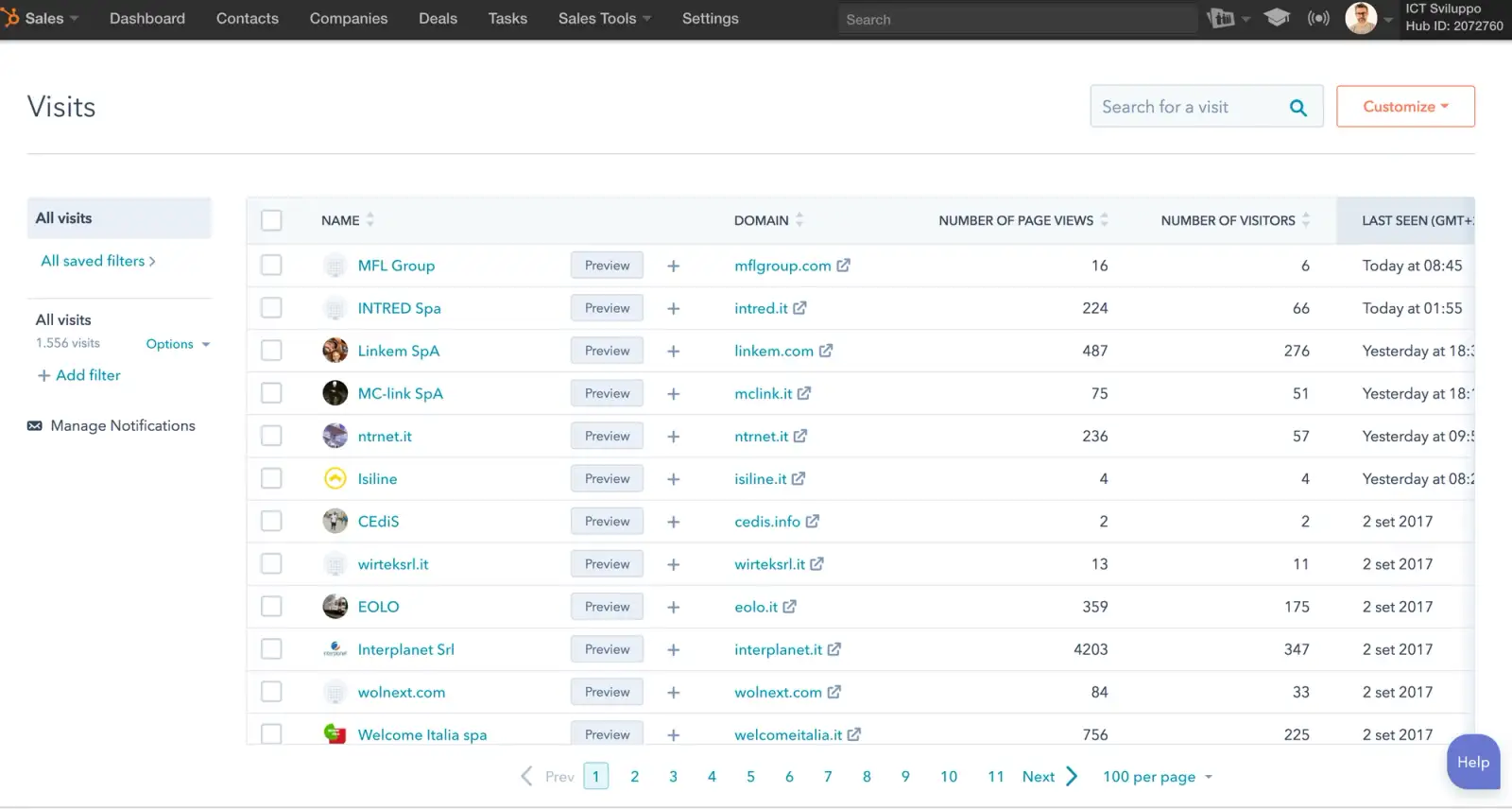Click the plus icon for CEdiS
Viewport: 1512px width, 809px height.
674,522
